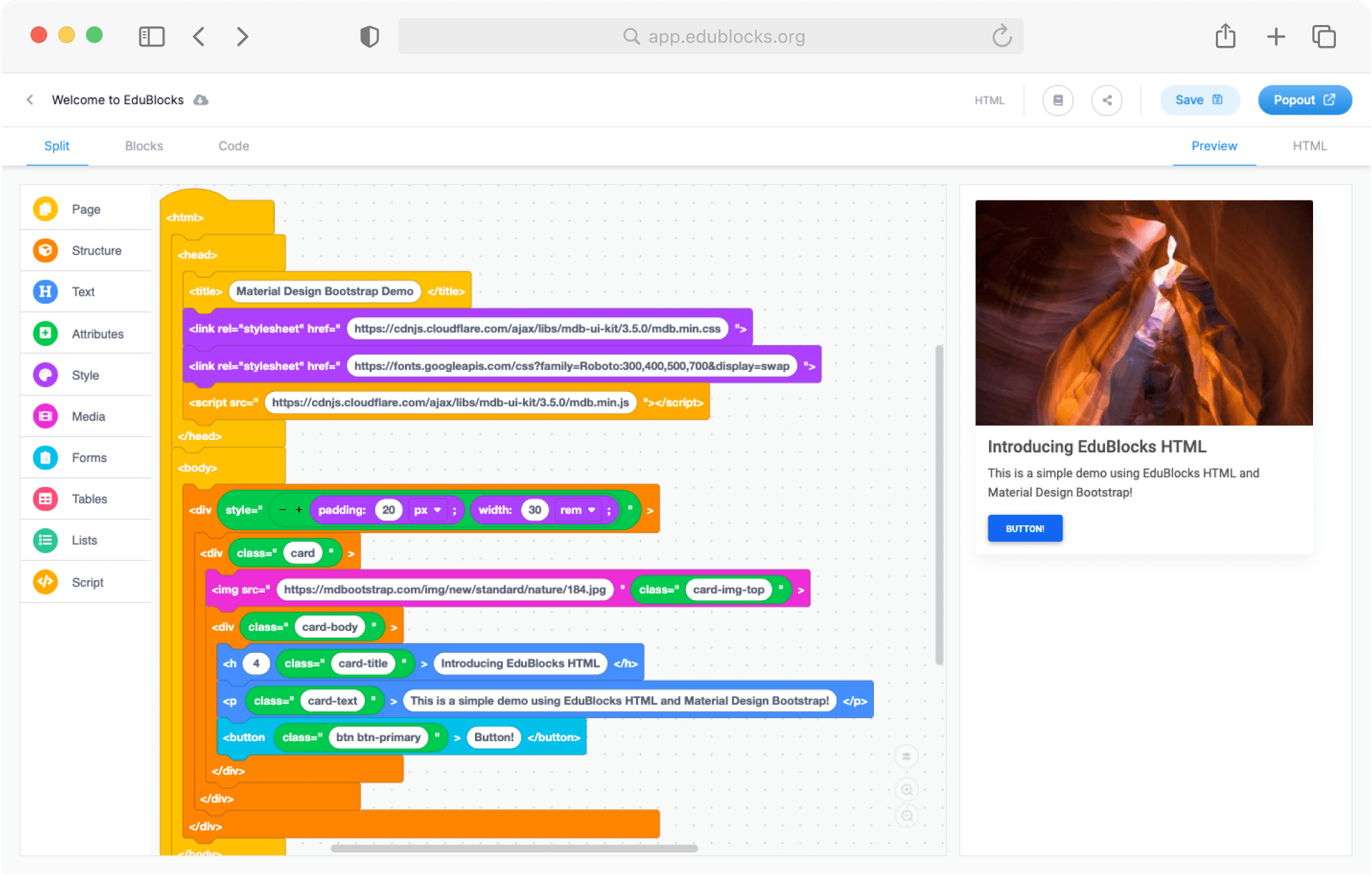Screen dimensions: 1372x875
Task: Open the Tables category icon
Action: (46, 499)
